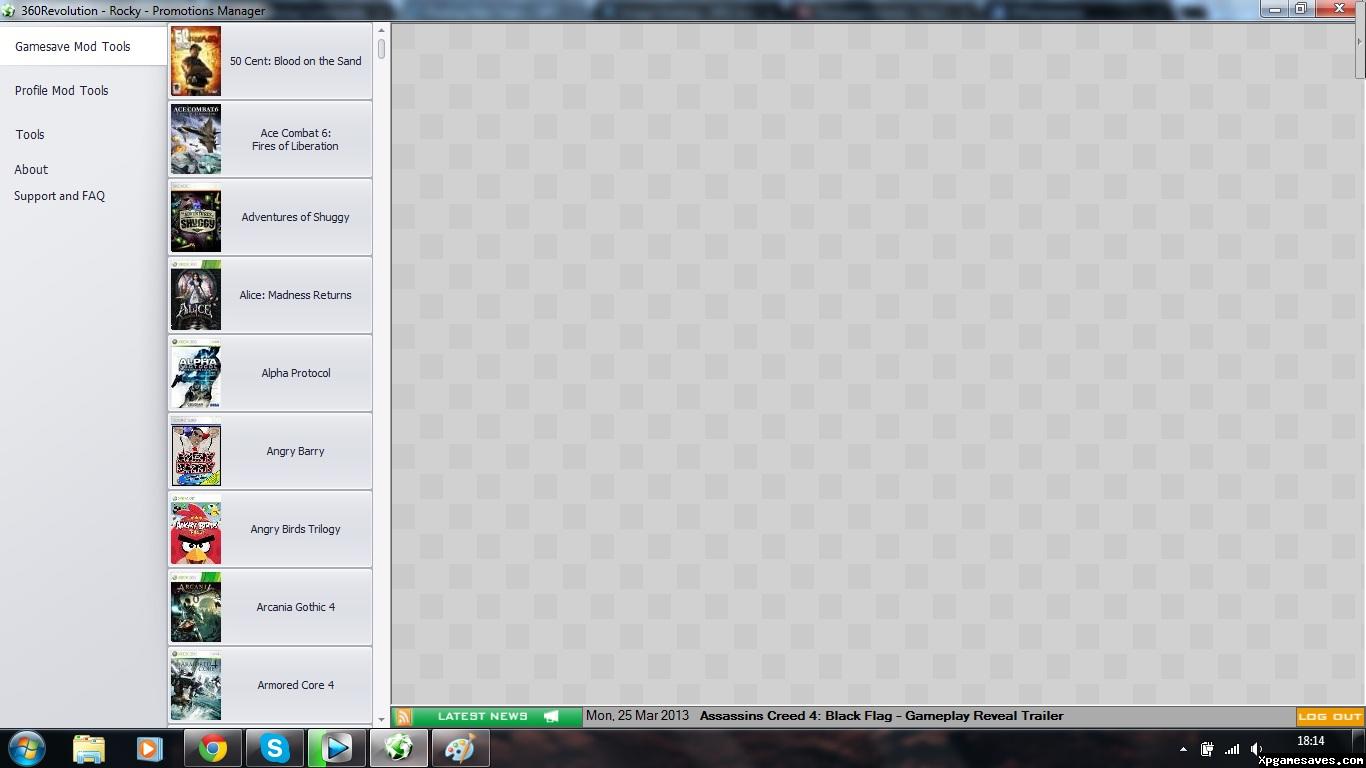Click the RSS feed icon in news bar
1366x768 pixels.
(403, 717)
